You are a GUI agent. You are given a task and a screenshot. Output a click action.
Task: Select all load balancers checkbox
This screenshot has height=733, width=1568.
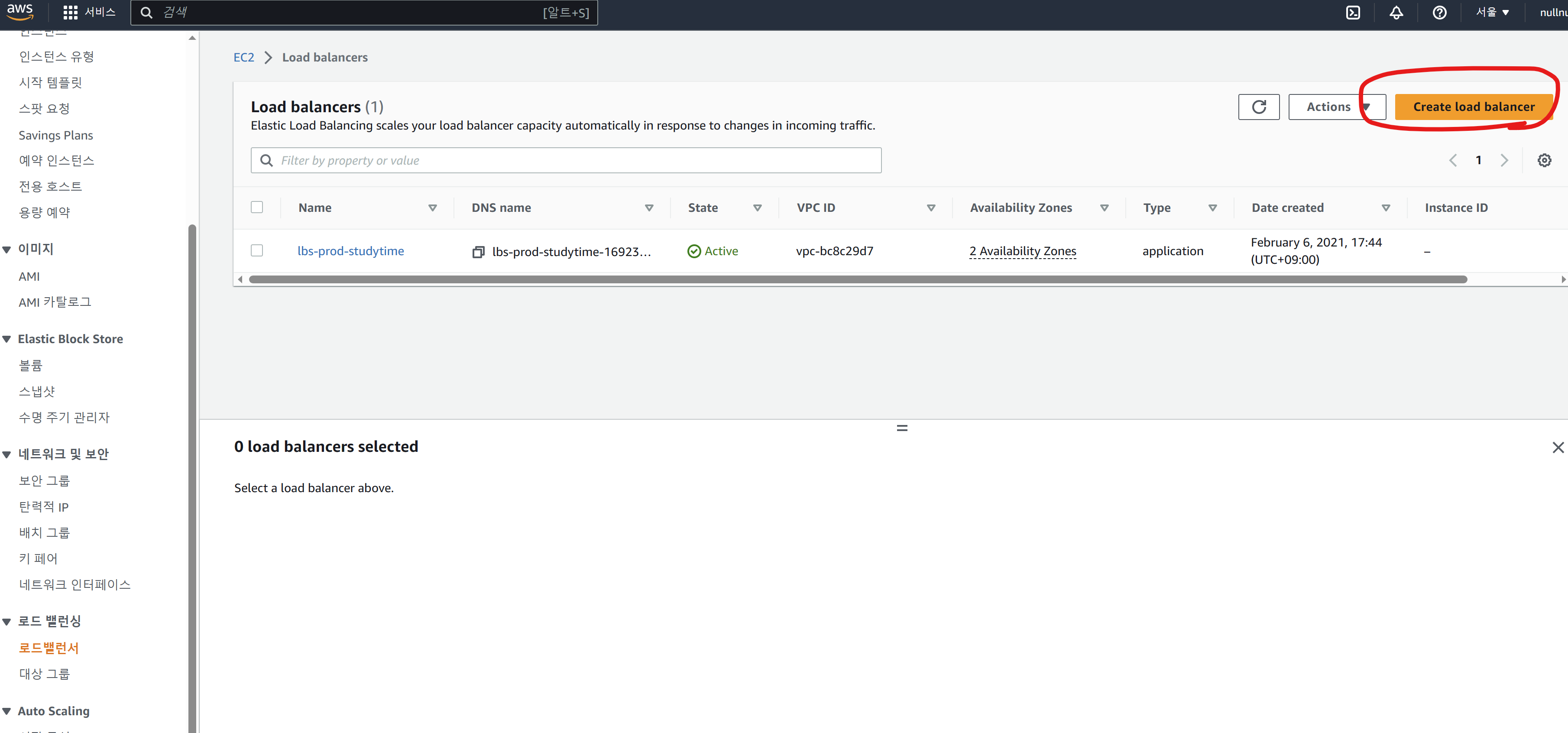tap(257, 208)
